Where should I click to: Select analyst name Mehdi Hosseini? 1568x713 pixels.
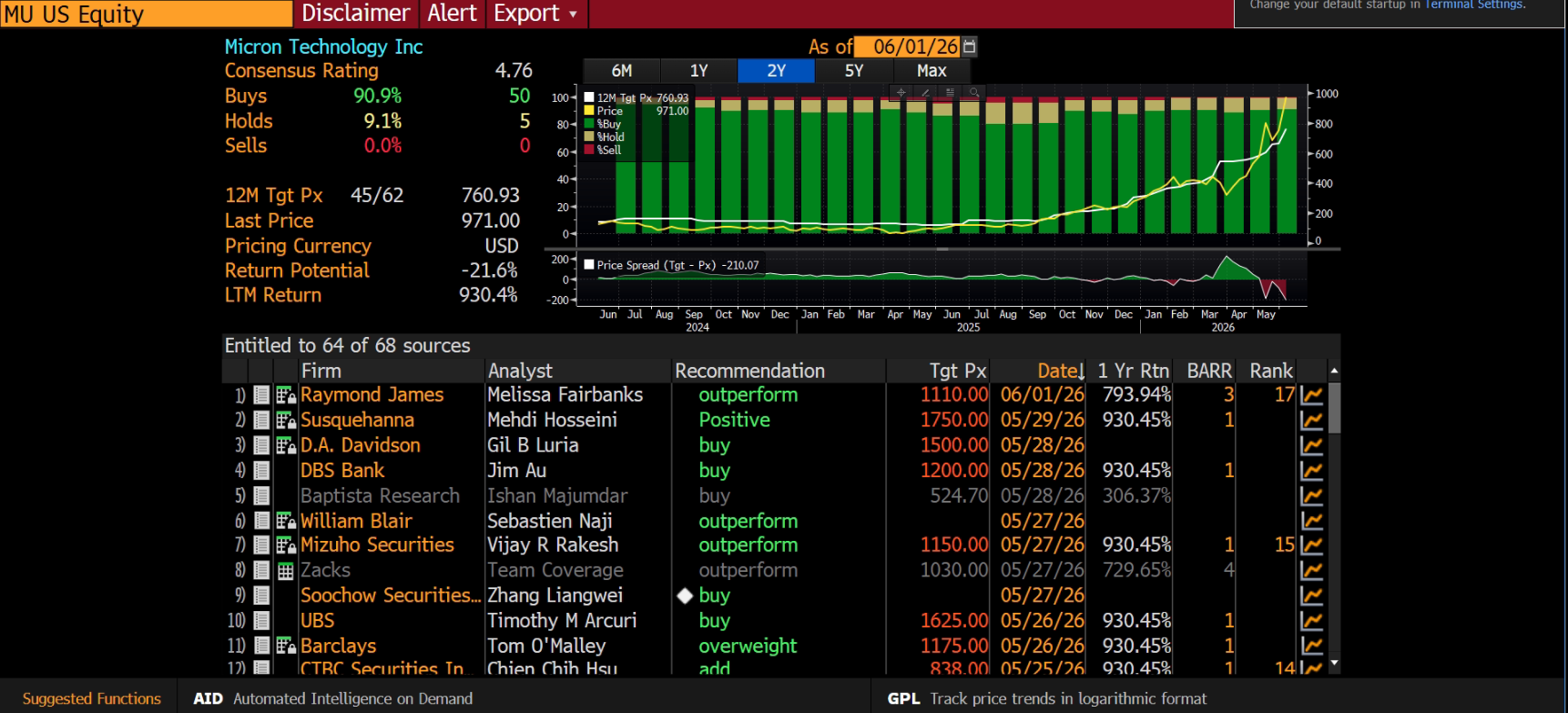(552, 421)
